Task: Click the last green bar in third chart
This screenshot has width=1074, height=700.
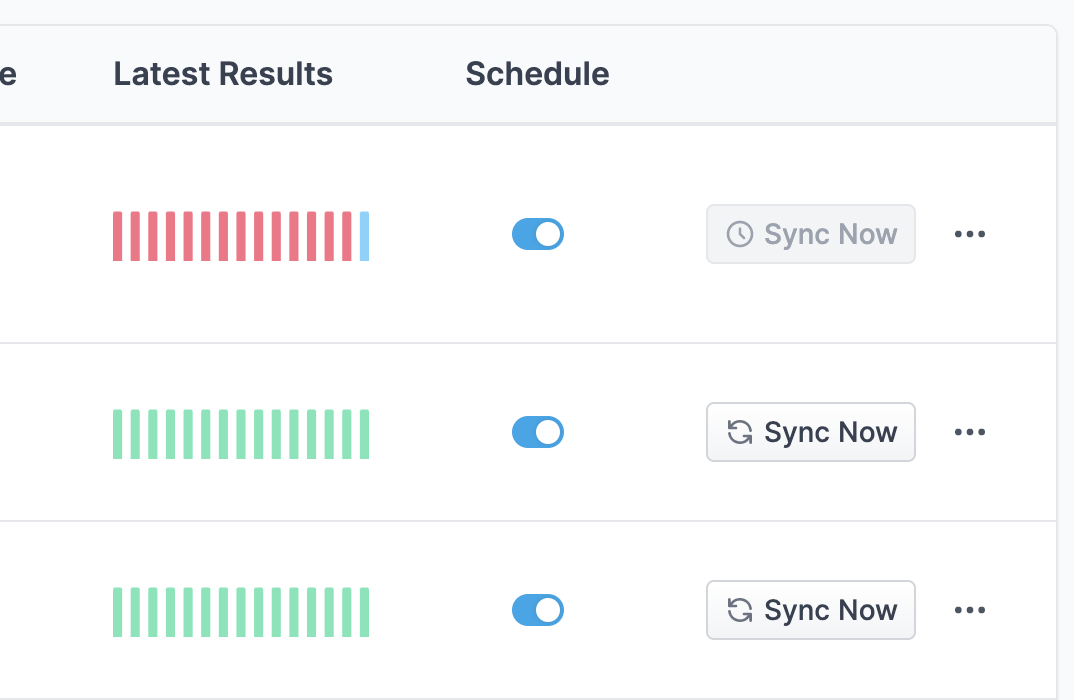Action: click(366, 610)
